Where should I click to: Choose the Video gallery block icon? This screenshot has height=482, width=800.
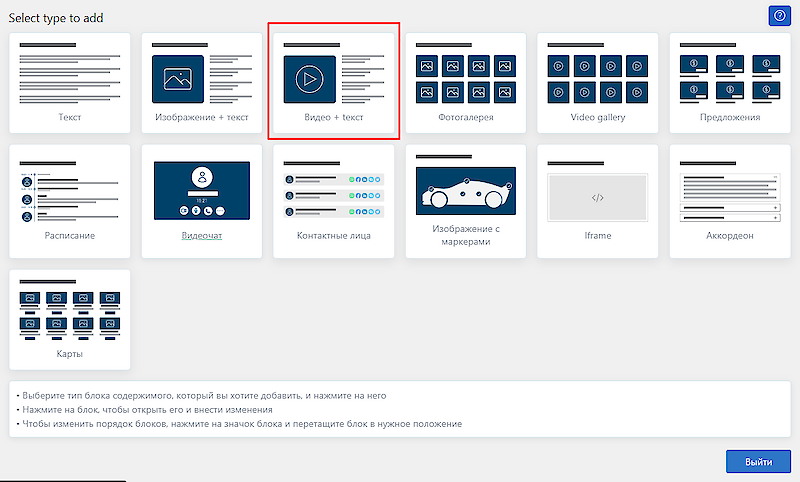tap(598, 75)
